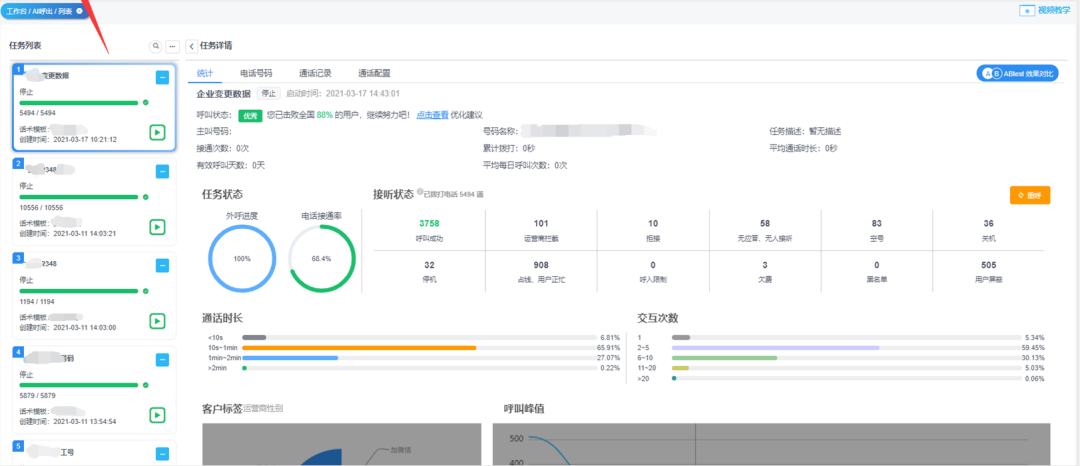Start task 3 with green play button

(158, 321)
